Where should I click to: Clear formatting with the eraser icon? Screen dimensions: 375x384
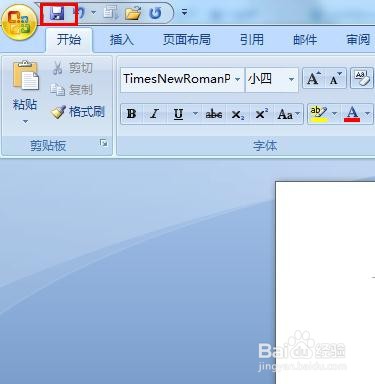point(362,79)
